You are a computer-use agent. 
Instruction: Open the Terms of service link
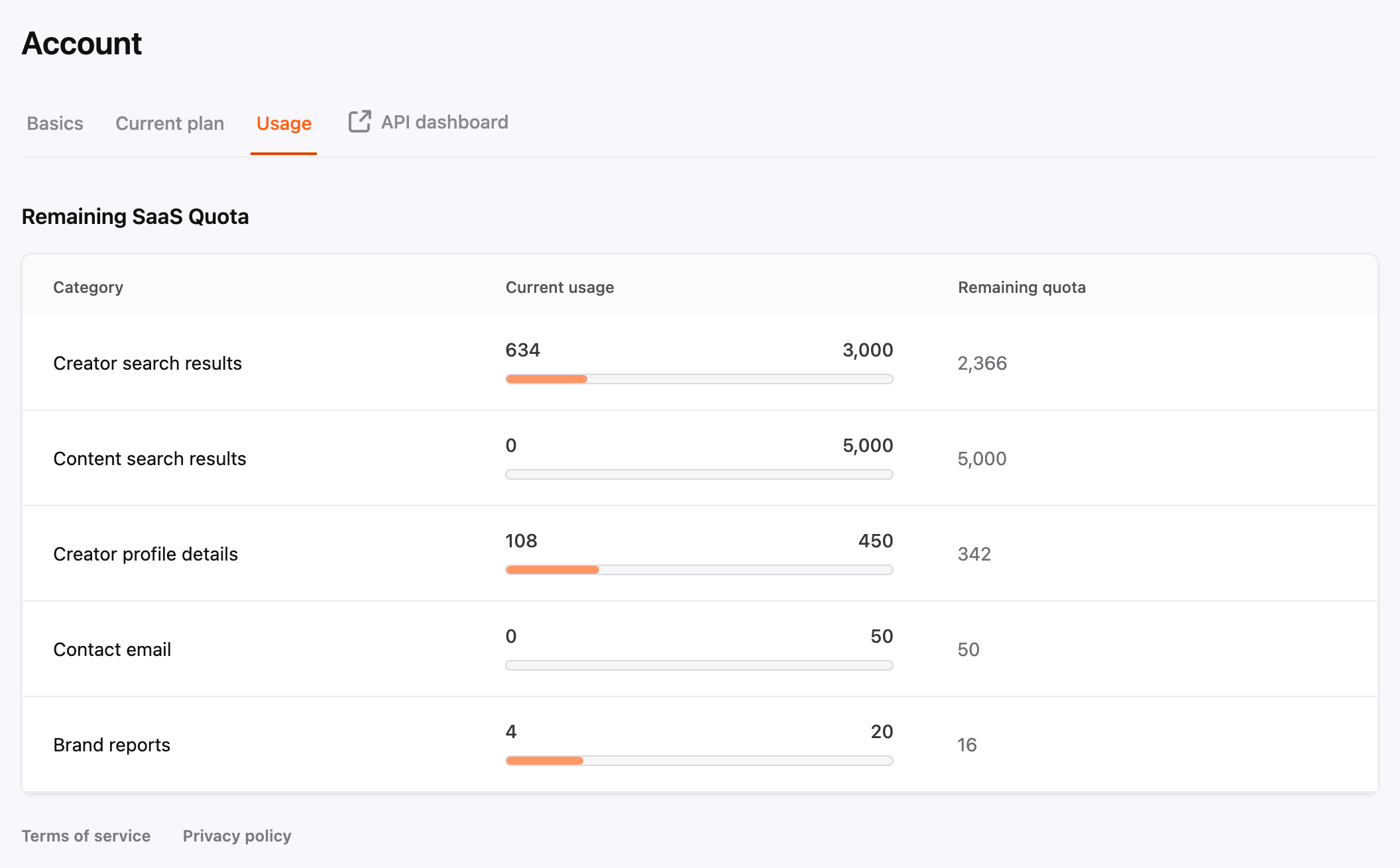[86, 836]
